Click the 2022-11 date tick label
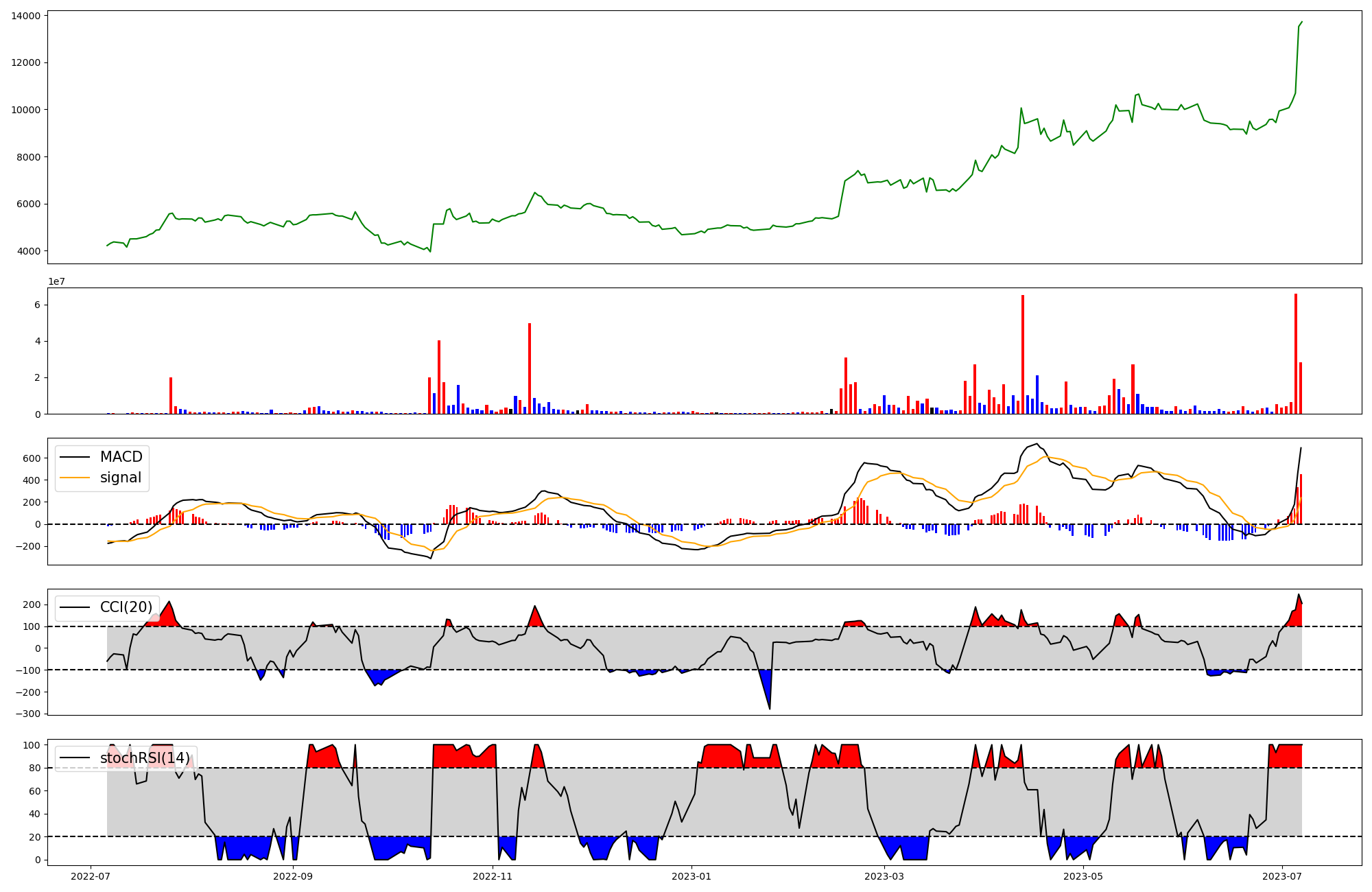Image resolution: width=1372 pixels, height=892 pixels. point(493,876)
